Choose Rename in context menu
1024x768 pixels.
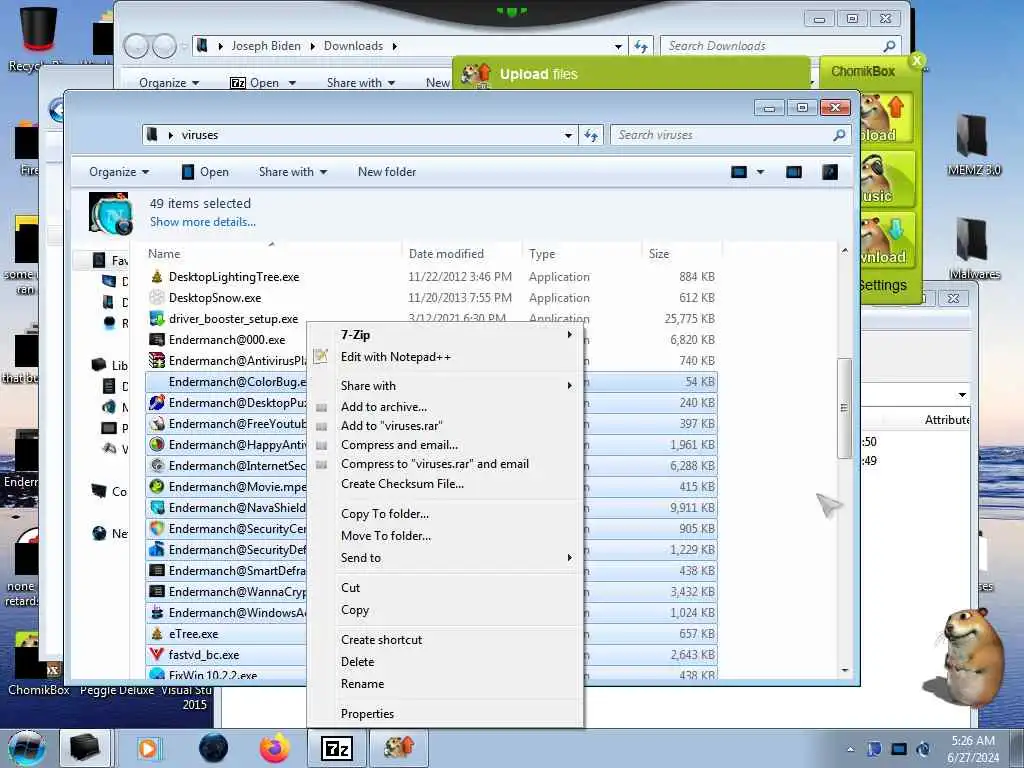coord(444,684)
